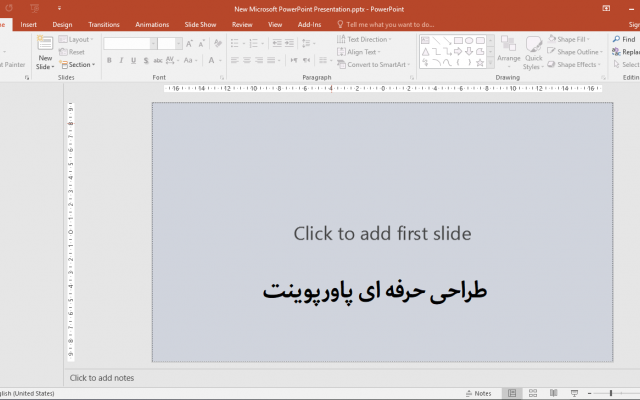This screenshot has height=400, width=640.
Task: Open the Design ribbon tab
Action: [x=62, y=24]
